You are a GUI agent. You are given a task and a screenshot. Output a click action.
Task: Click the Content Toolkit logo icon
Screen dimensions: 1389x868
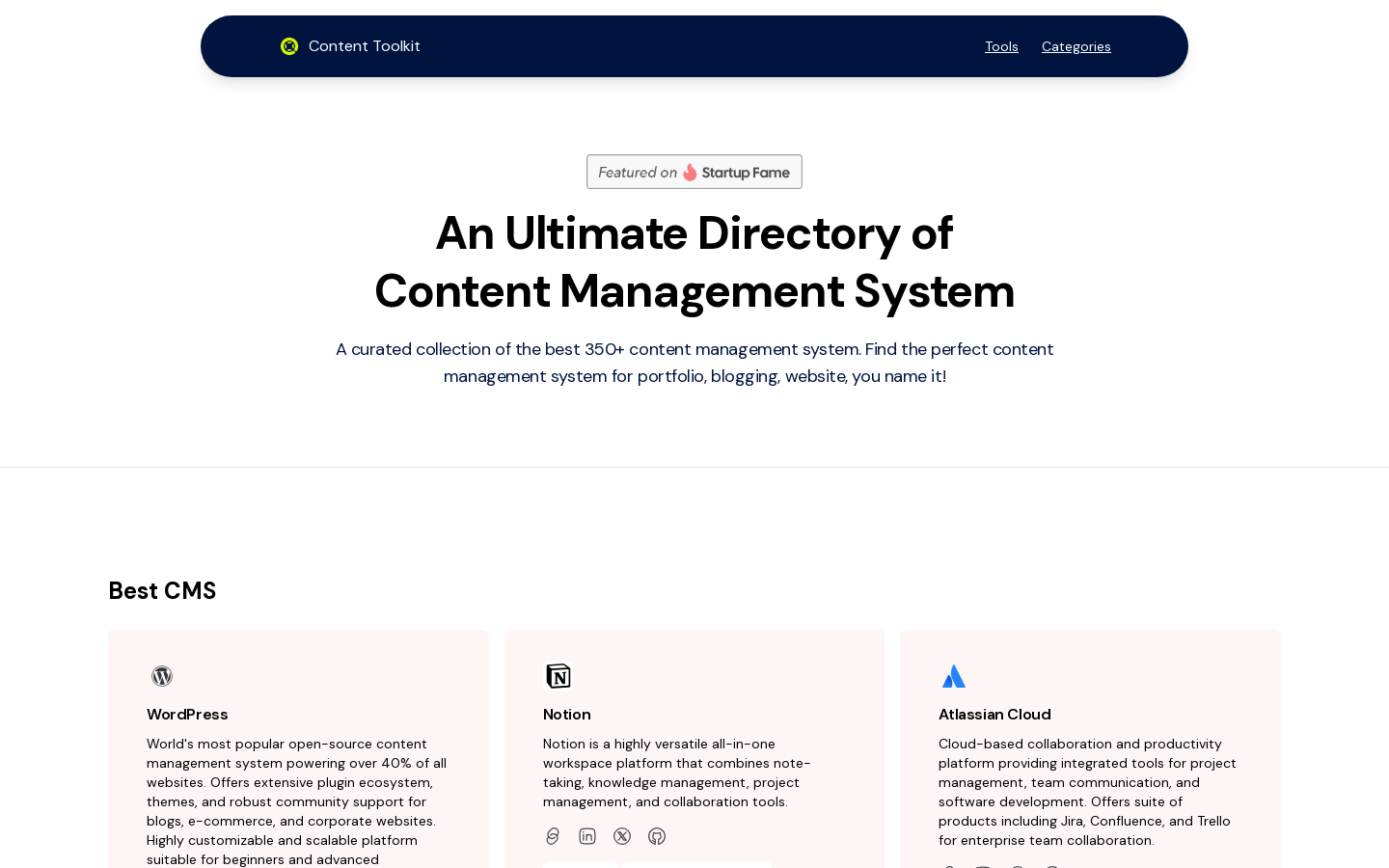click(x=289, y=46)
